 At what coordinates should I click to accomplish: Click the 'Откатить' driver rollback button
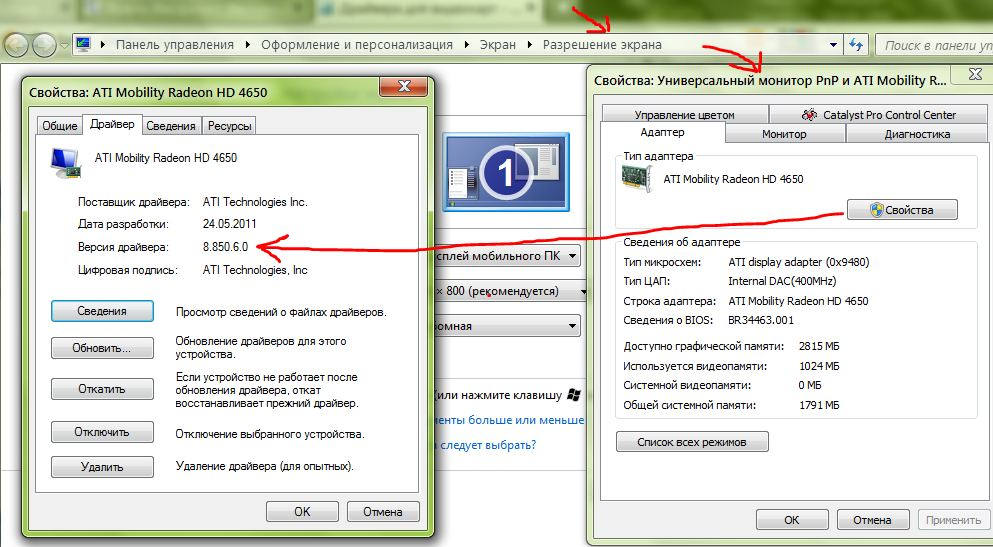pyautogui.click(x=102, y=389)
